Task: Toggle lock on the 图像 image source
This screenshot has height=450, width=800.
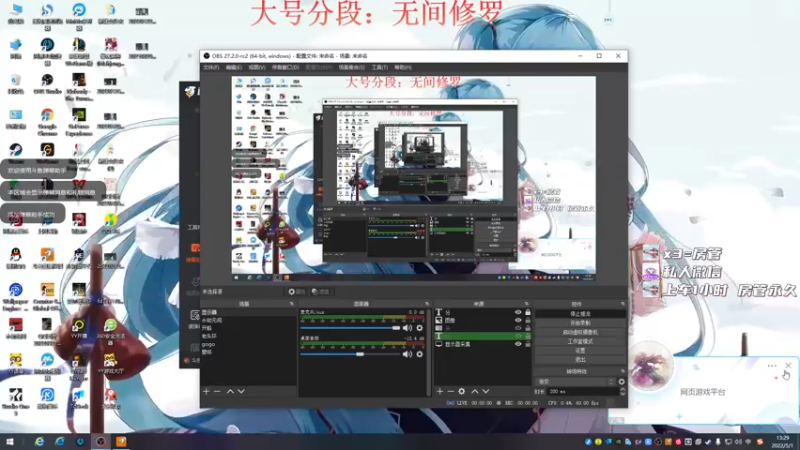Action: 528,320
